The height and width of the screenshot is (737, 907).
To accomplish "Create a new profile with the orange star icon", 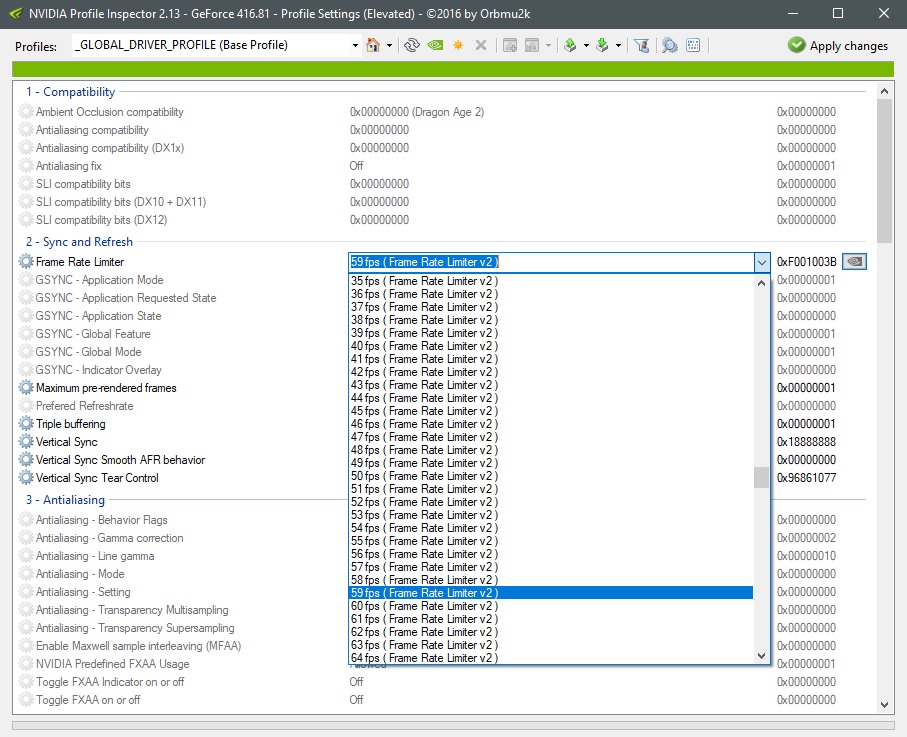I will [x=458, y=45].
